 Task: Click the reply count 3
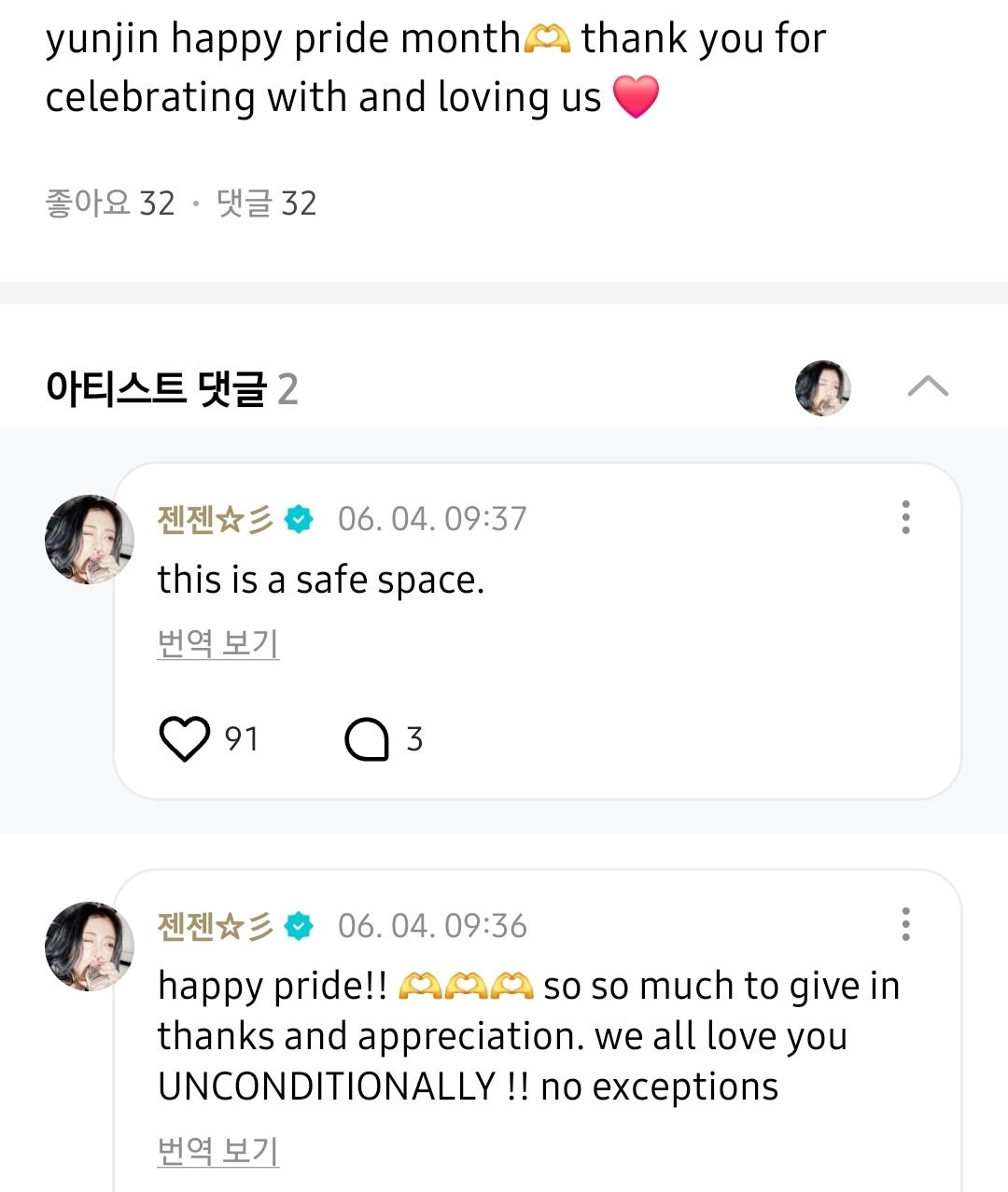point(414,739)
